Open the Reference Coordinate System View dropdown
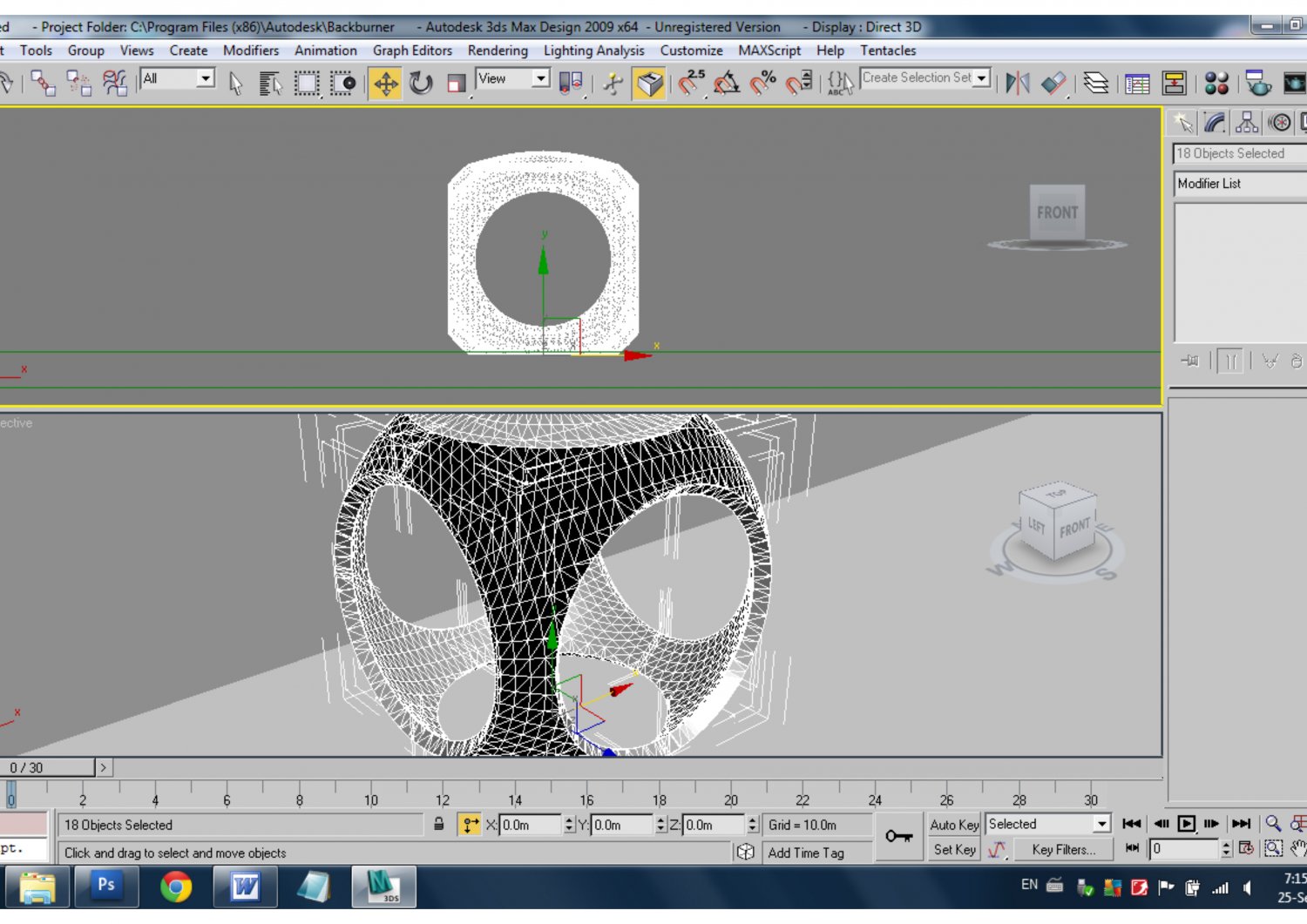1307x924 pixels. click(540, 78)
